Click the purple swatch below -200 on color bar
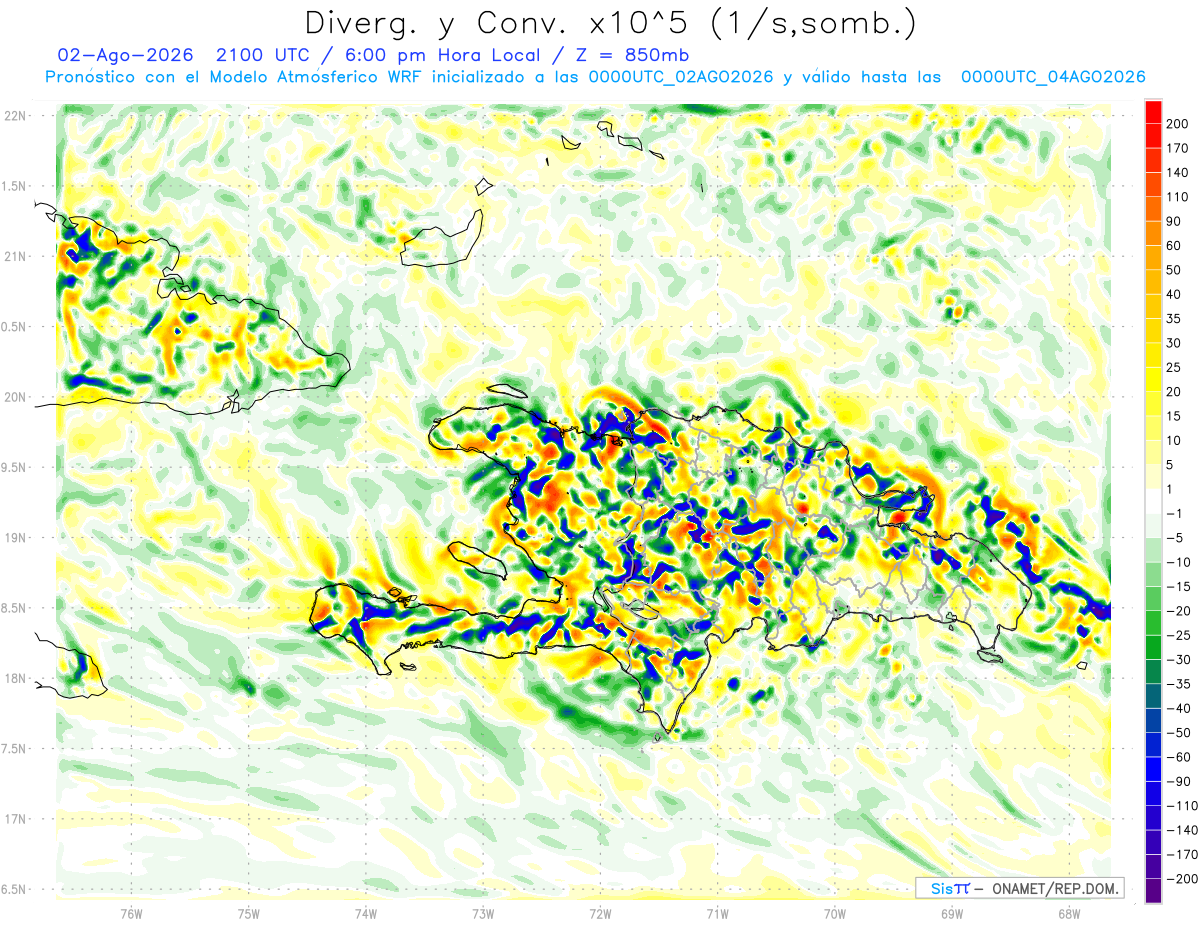Image resolution: width=1200 pixels, height=927 pixels. click(1153, 890)
